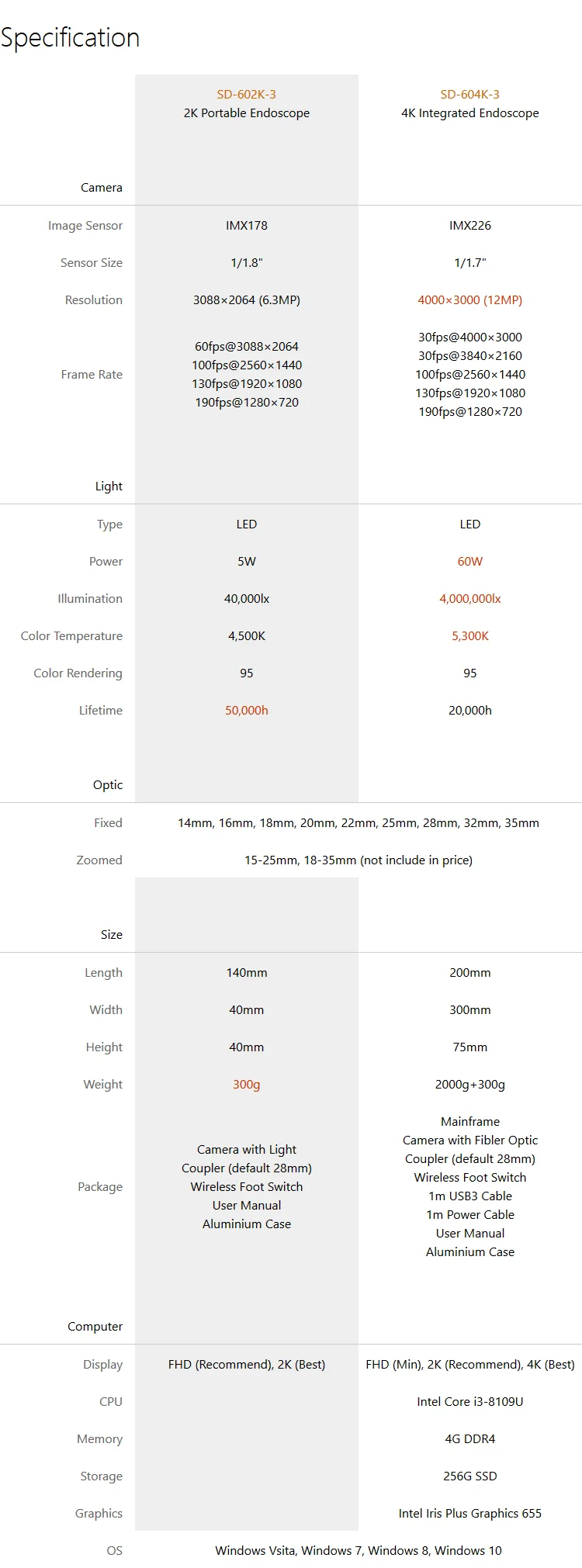Select the 4K Integrated Endoscope subtitle
The height and width of the screenshot is (1568, 582).
tap(469, 113)
